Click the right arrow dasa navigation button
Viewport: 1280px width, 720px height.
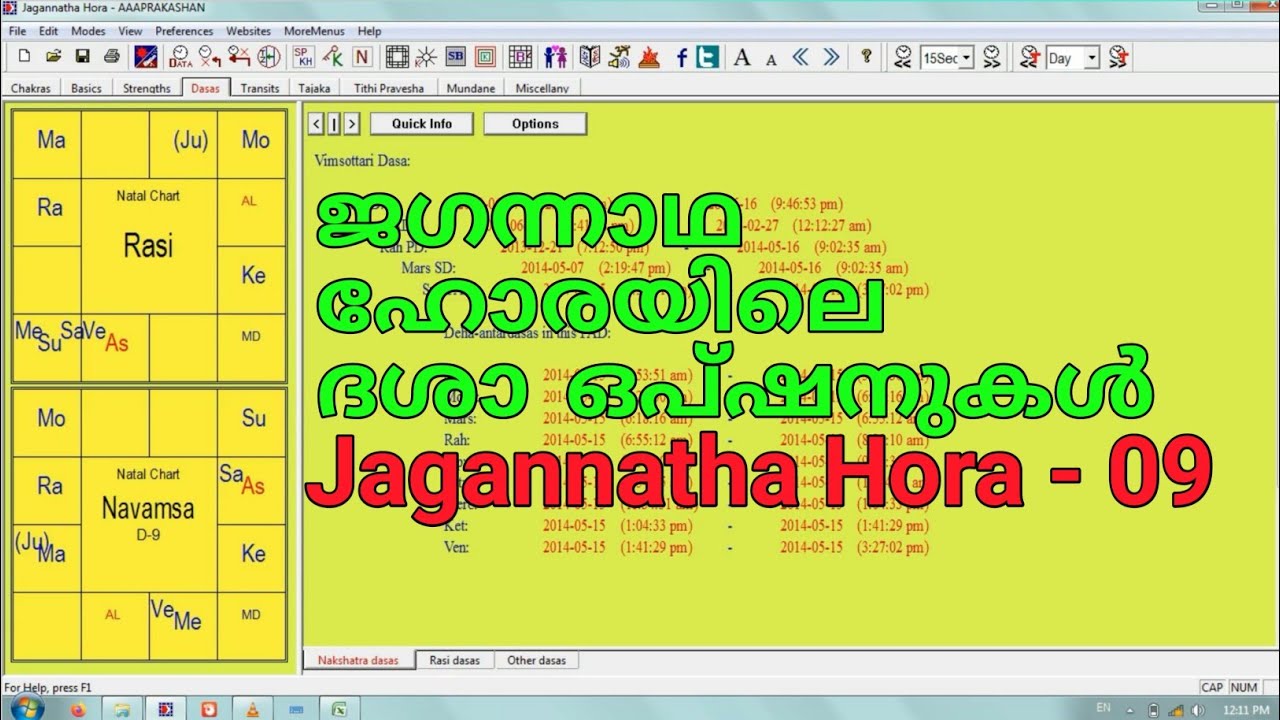click(x=352, y=124)
